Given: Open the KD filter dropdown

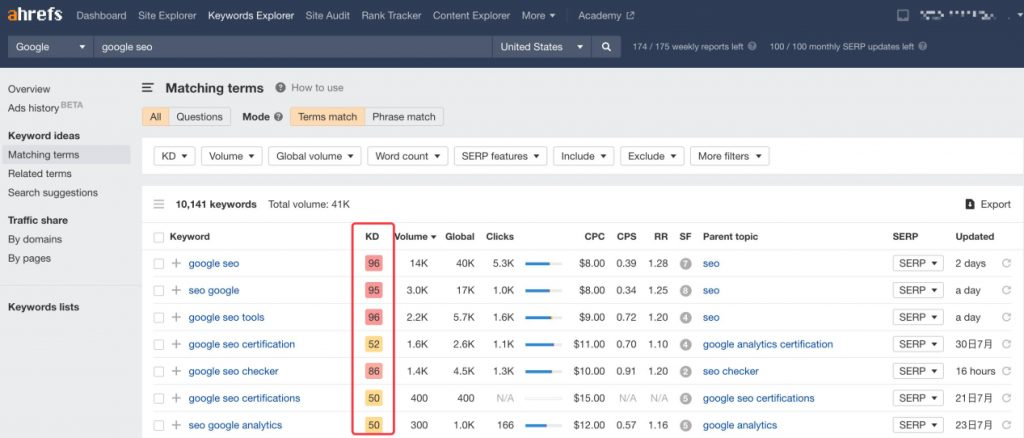Looking at the screenshot, I should pos(174,156).
